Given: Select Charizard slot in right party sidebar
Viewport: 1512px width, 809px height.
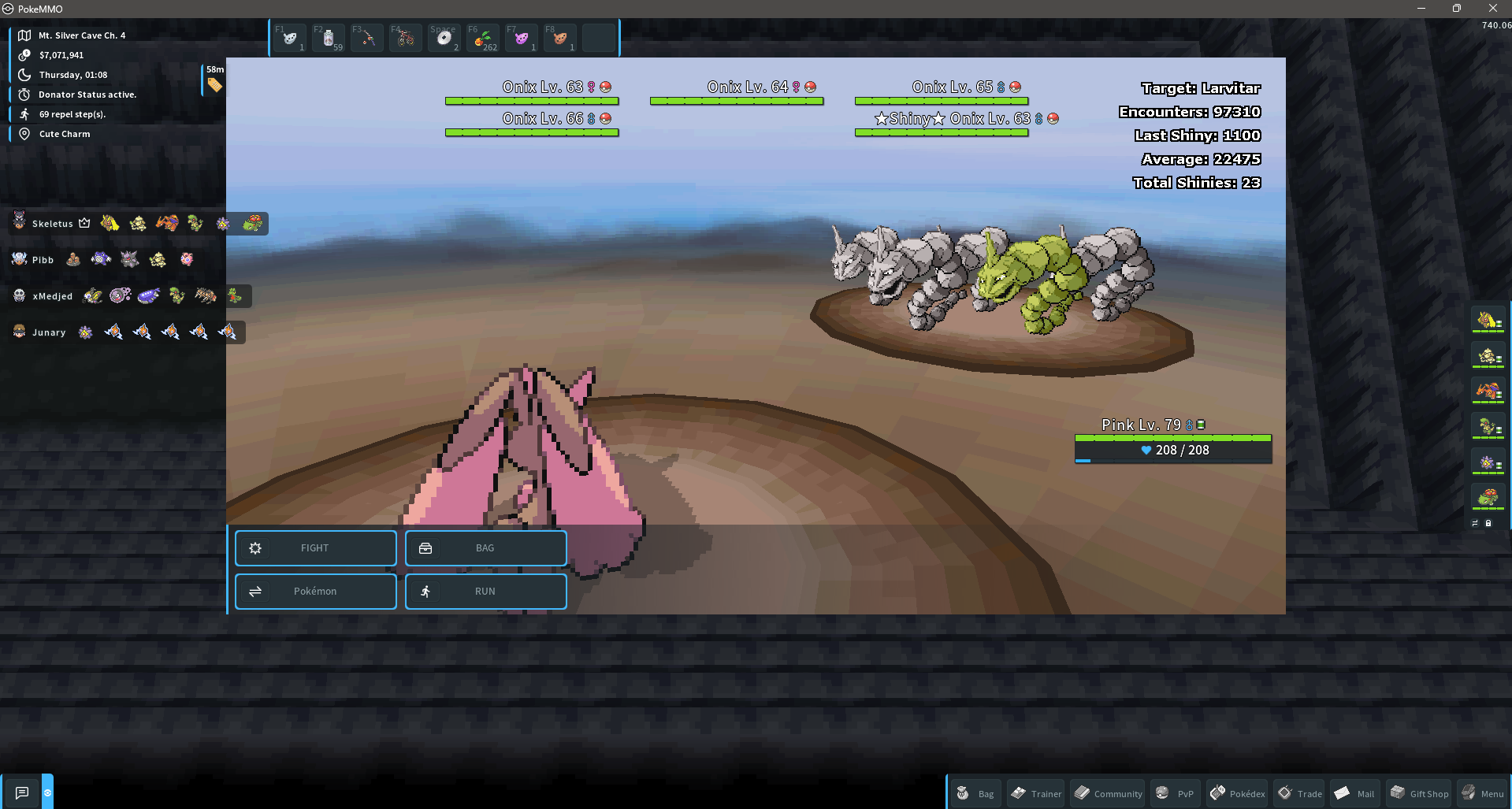Looking at the screenshot, I should (x=1488, y=392).
